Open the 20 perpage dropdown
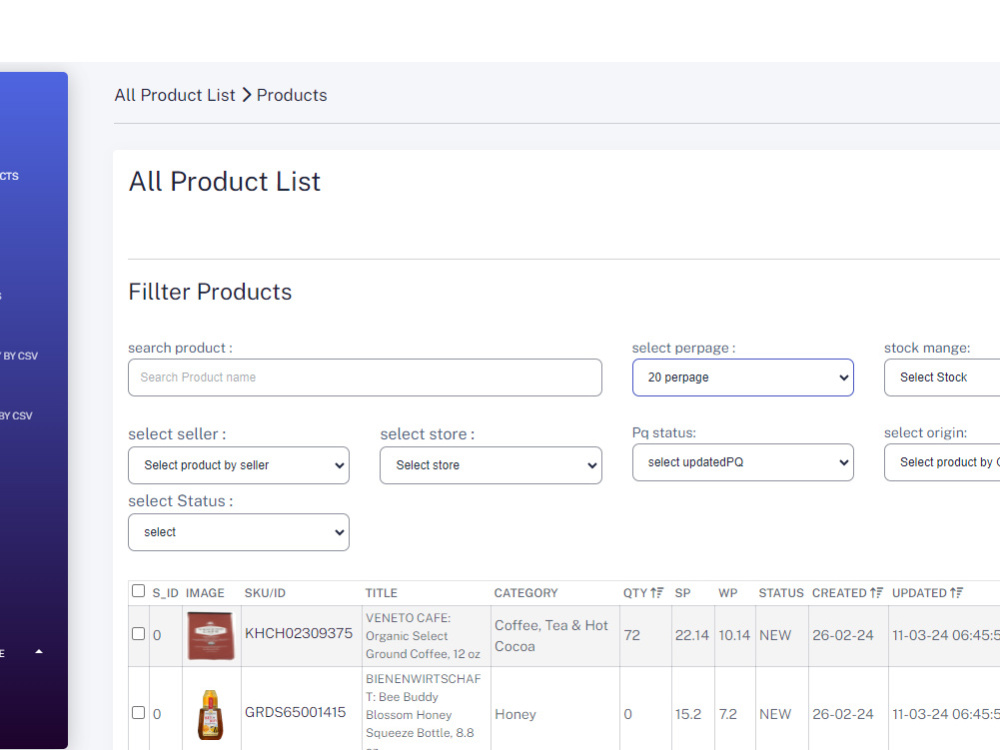The height and width of the screenshot is (750, 1000). pos(743,378)
